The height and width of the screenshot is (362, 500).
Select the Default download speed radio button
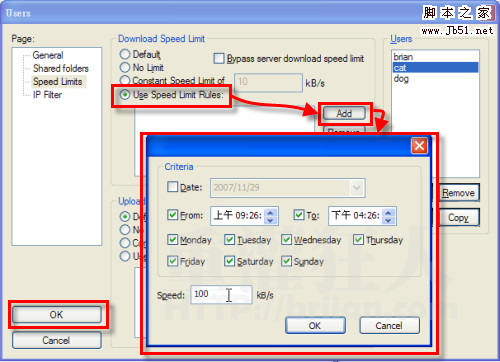[x=125, y=54]
